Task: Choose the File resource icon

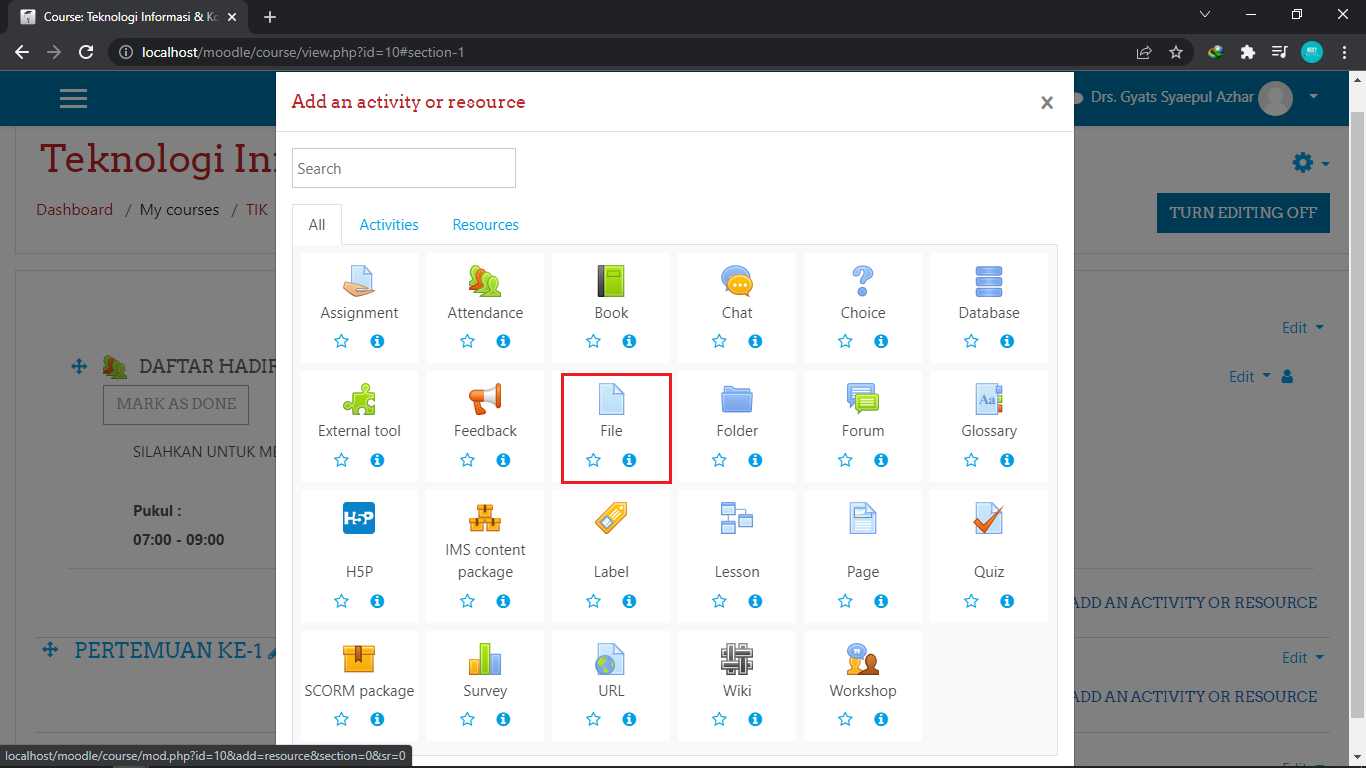Action: tap(611, 399)
